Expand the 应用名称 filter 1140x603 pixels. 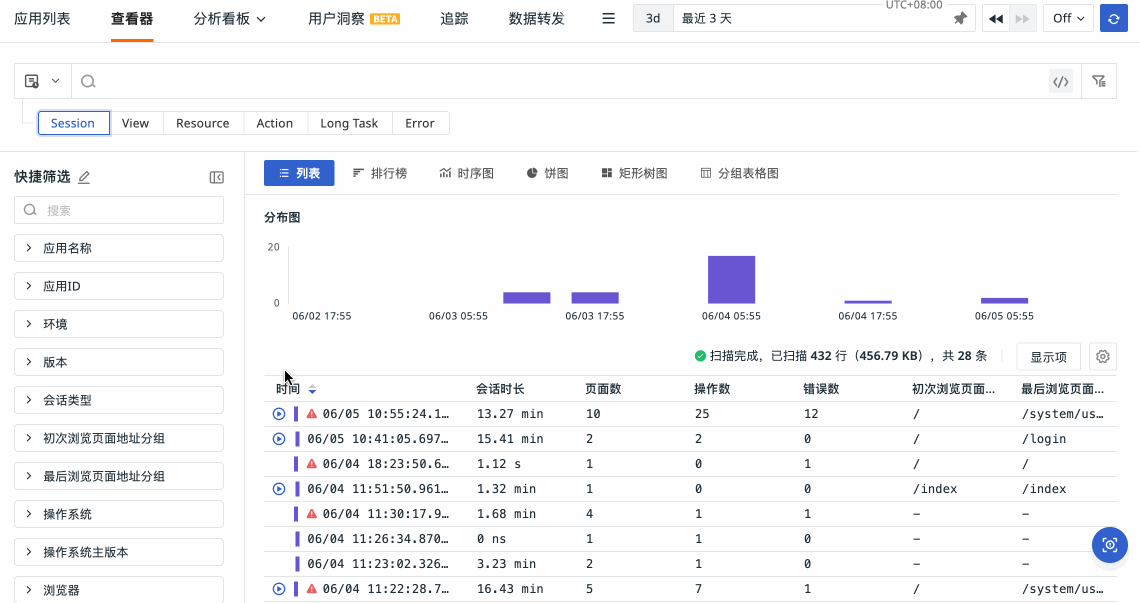(119, 248)
